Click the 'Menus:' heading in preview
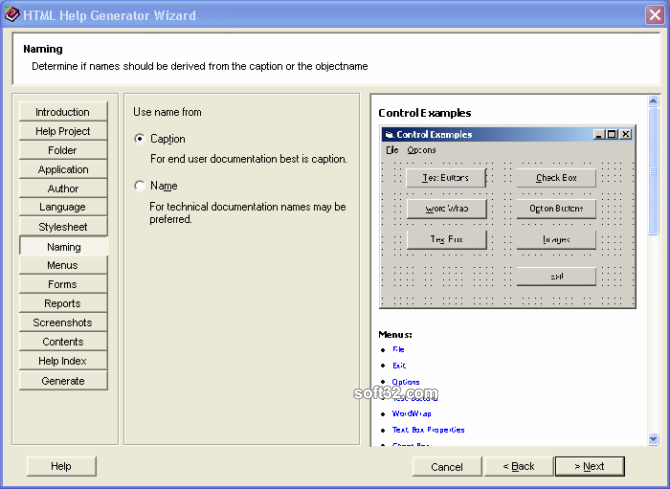 click(395, 334)
